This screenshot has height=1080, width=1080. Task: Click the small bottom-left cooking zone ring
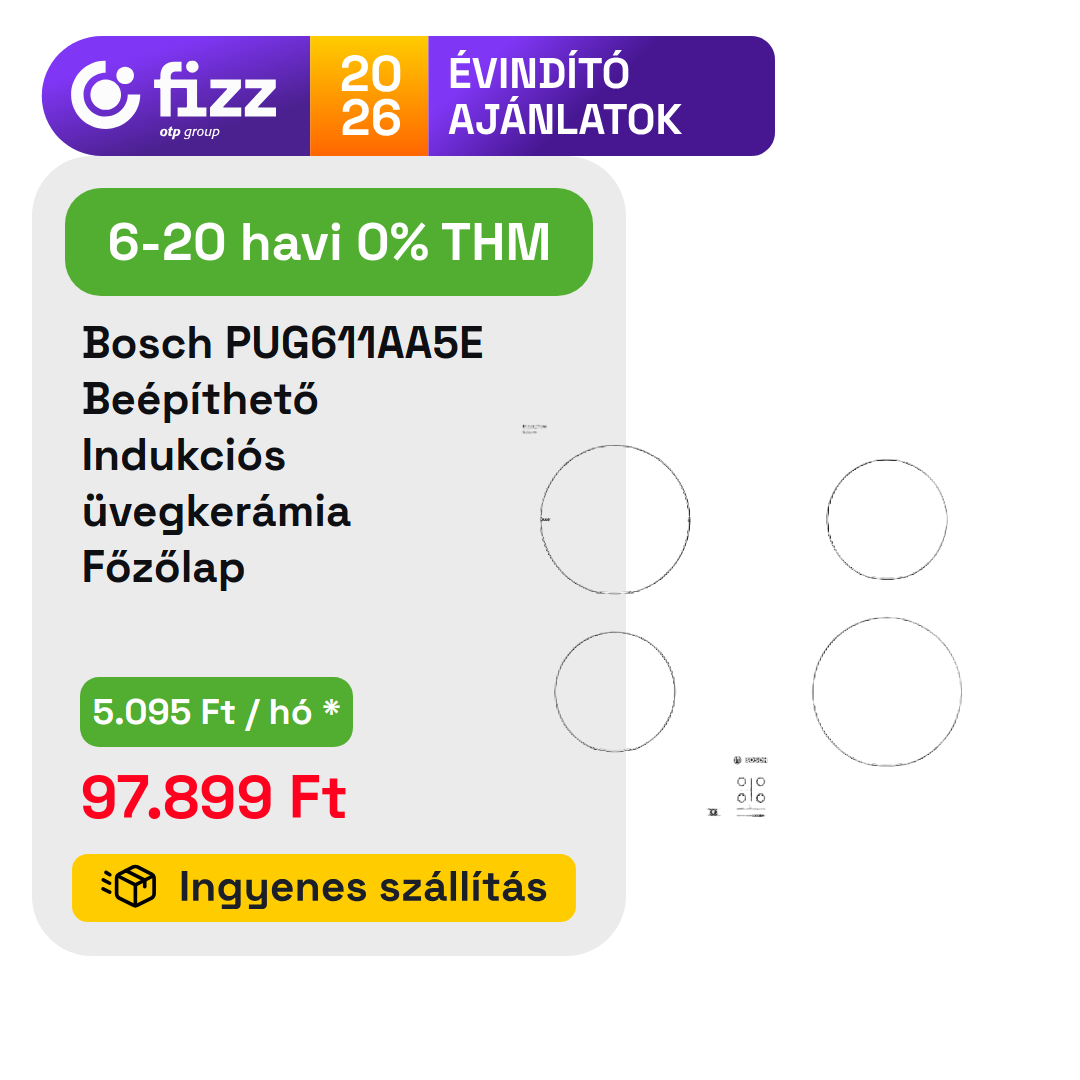(615, 691)
